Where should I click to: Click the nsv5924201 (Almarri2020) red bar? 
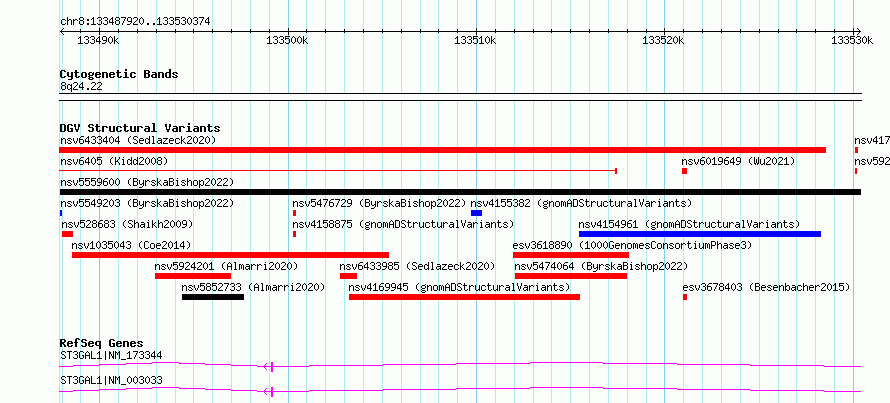click(x=193, y=276)
